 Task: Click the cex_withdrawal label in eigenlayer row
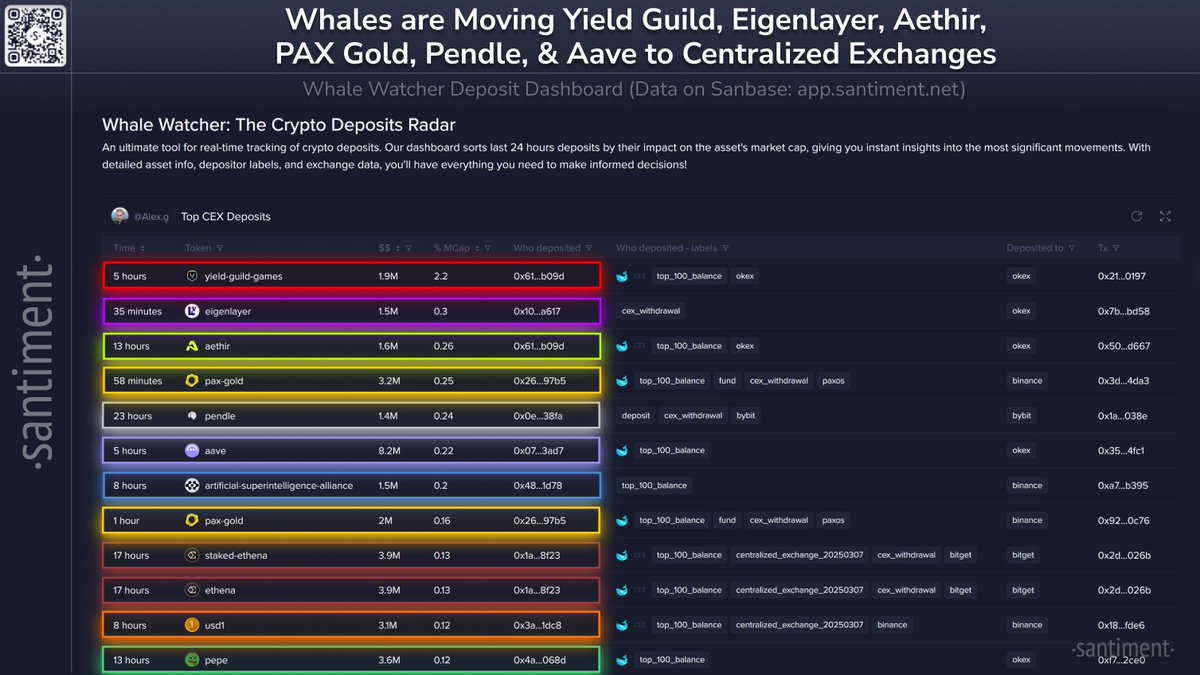click(651, 311)
